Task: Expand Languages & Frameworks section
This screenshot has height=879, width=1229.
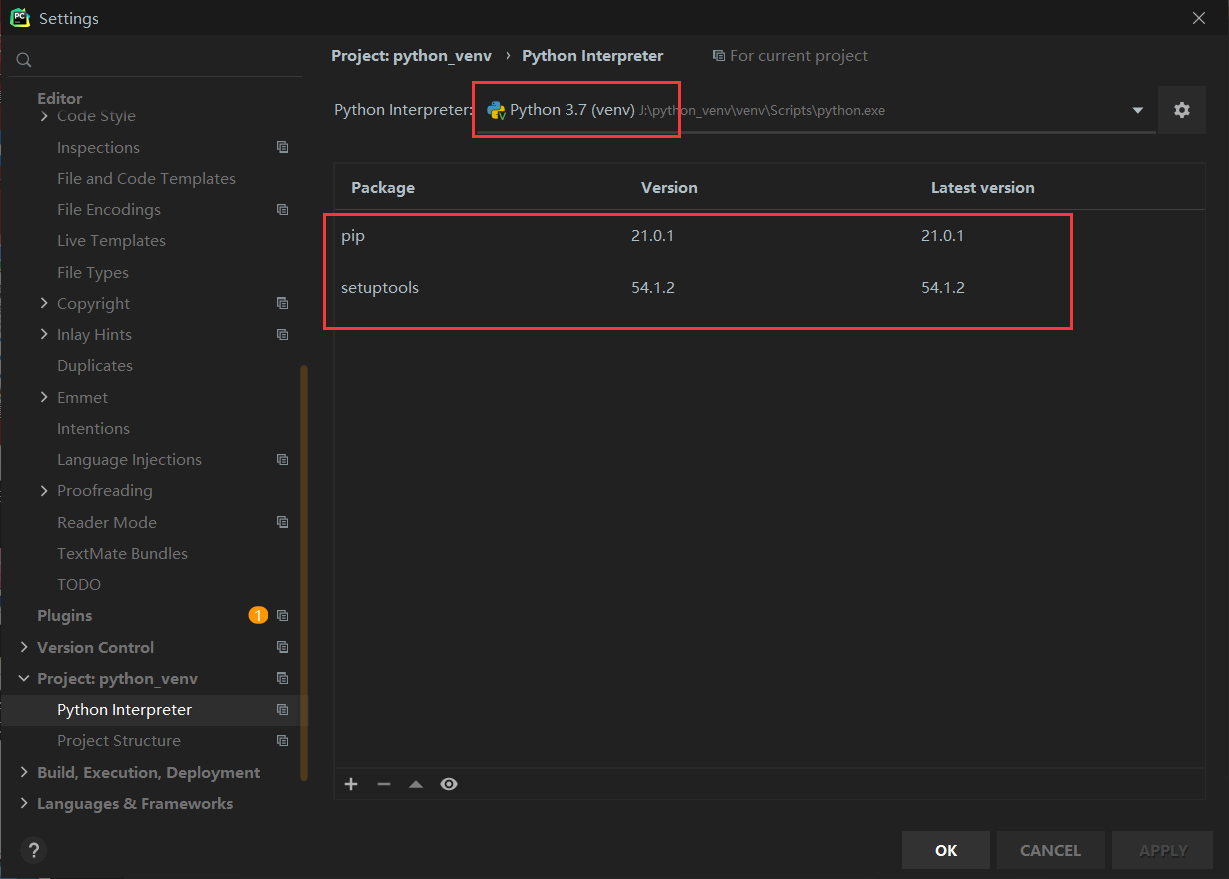Action: (x=24, y=803)
